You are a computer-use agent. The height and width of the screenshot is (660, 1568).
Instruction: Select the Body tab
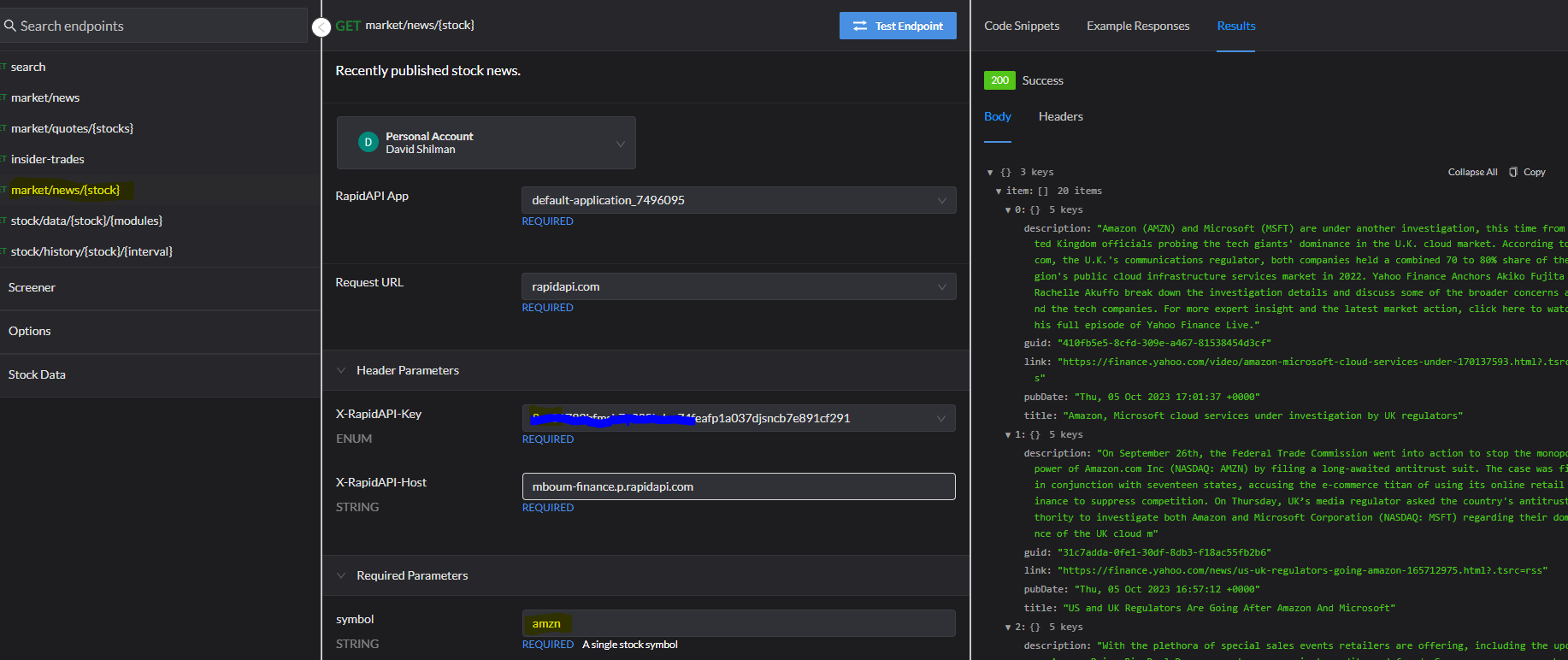[x=998, y=116]
